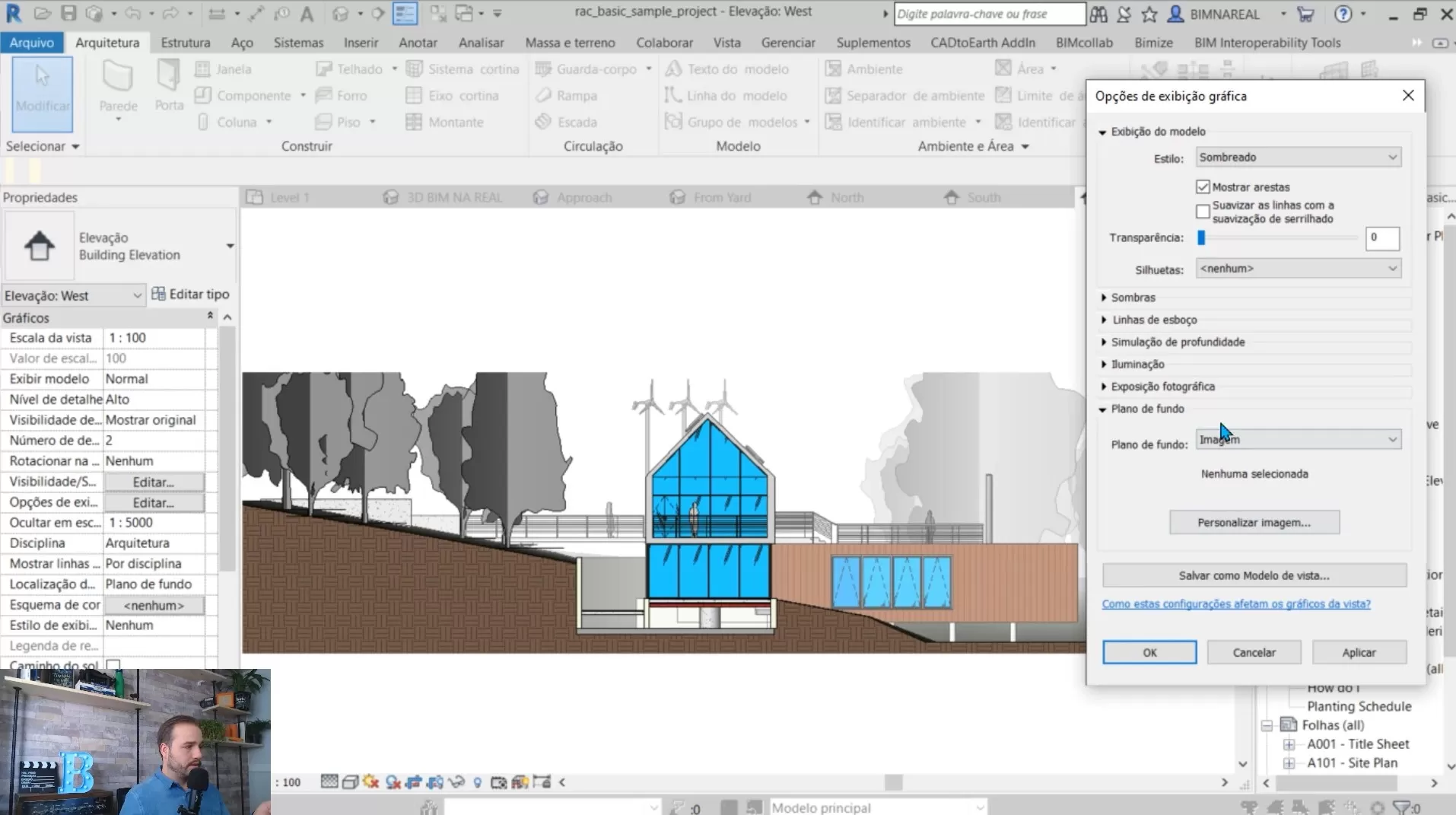The height and width of the screenshot is (815, 1456).
Task: Click the Temporary Hide/Isolate glasses icon
Action: (456, 782)
